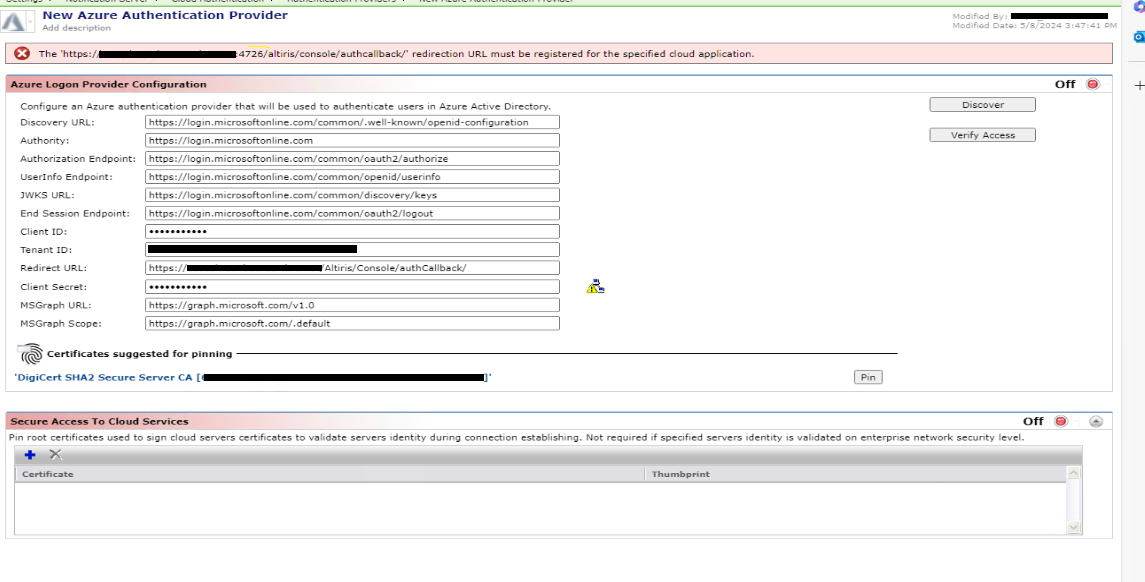Click the red error icon in alert banner

pyautogui.click(x=23, y=53)
